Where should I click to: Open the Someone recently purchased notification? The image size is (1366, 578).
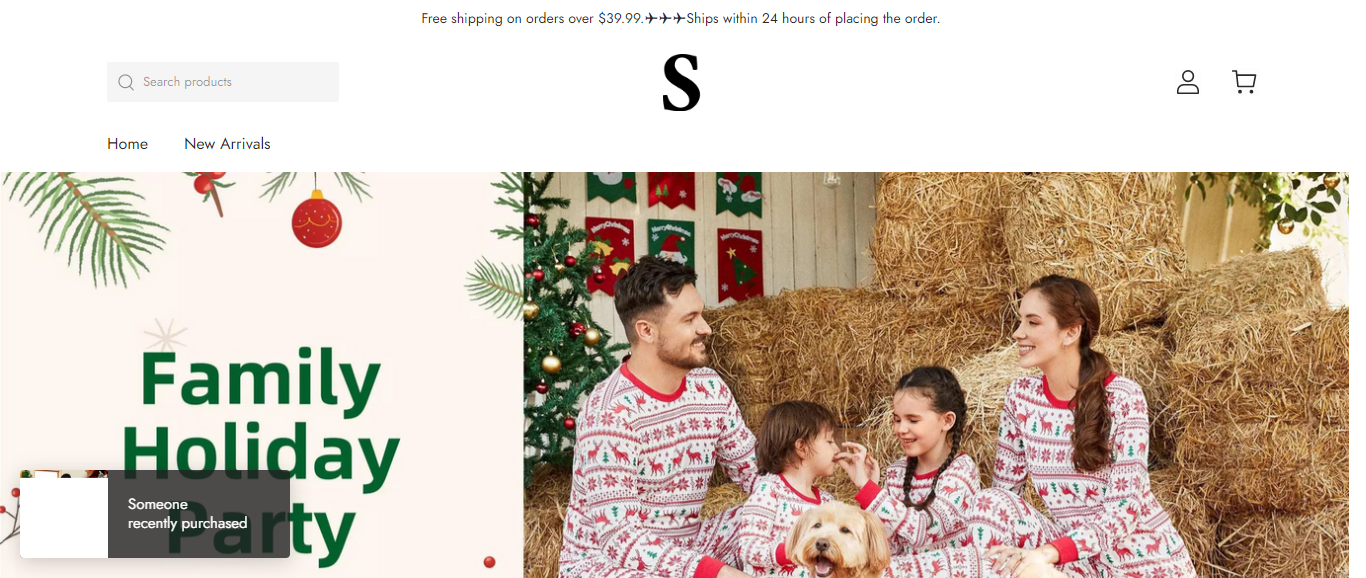[155, 514]
